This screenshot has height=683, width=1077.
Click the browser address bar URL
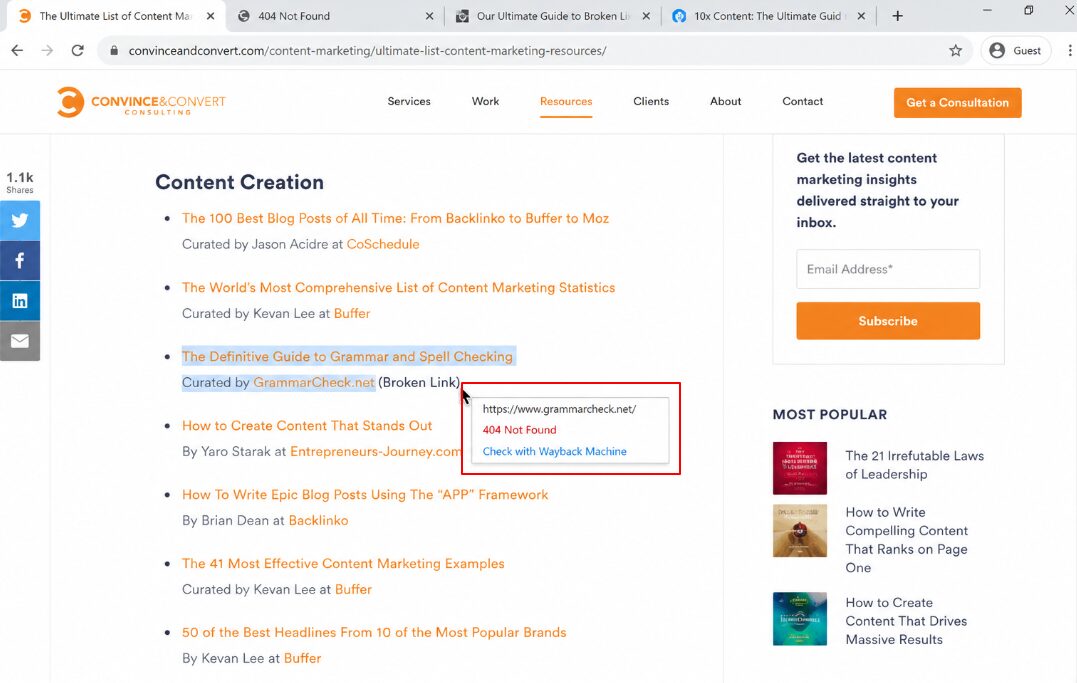click(x=367, y=50)
